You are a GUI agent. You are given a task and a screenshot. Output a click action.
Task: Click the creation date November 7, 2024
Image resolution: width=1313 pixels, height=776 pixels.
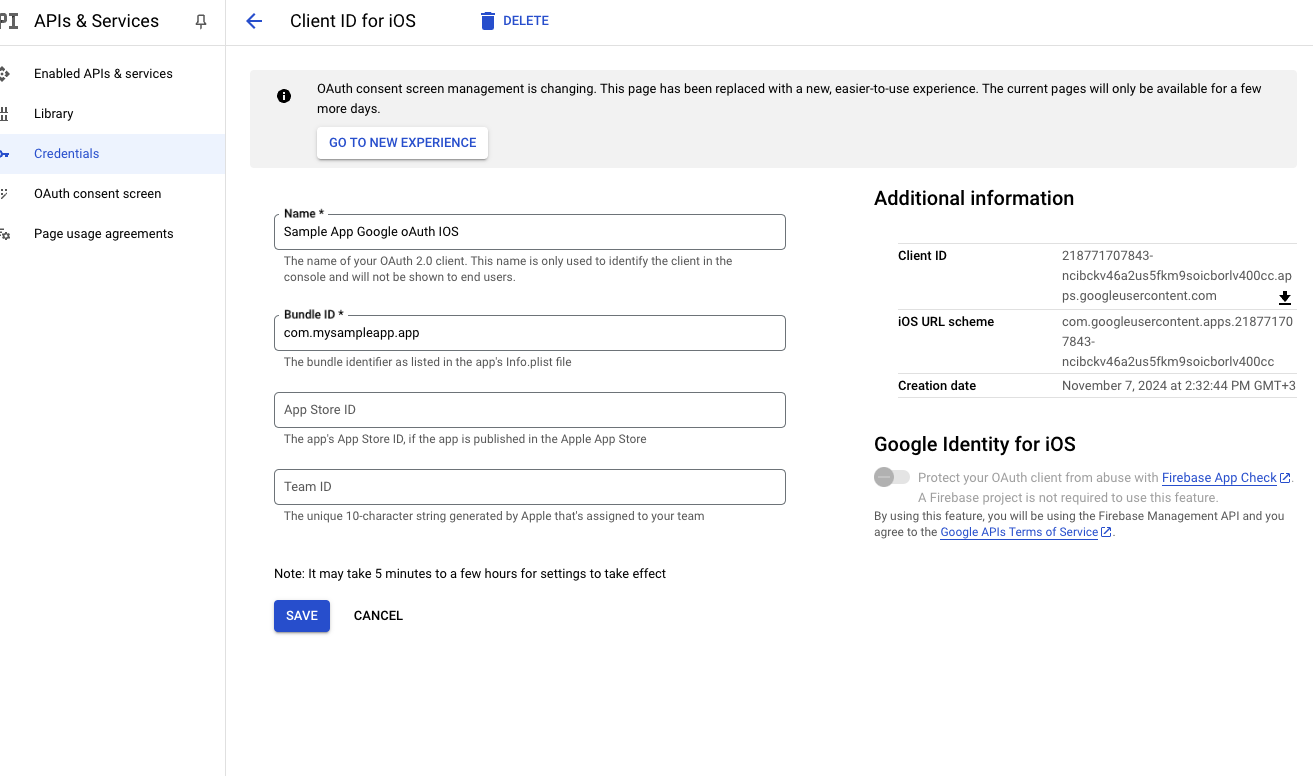[x=1178, y=386]
